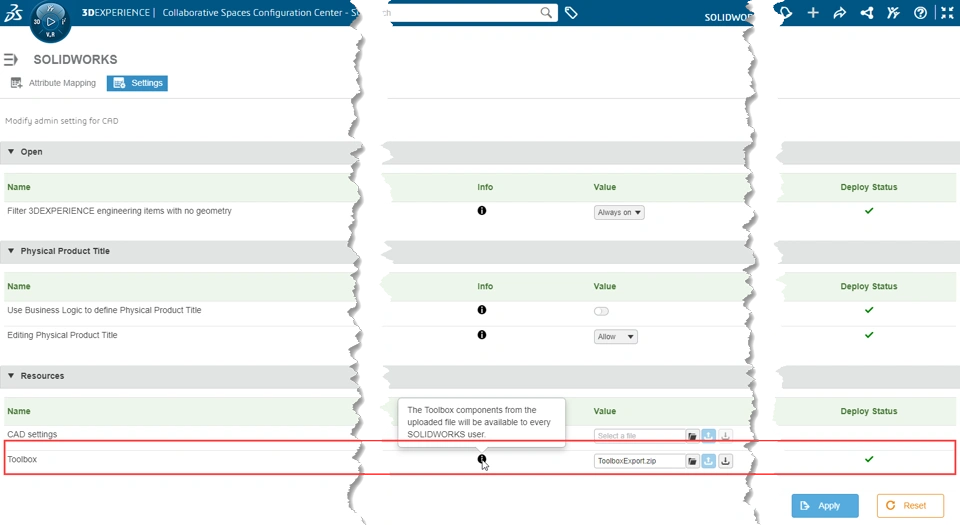Open the 3DEXPERIENCE compass
960x525 pixels.
click(x=50, y=22)
